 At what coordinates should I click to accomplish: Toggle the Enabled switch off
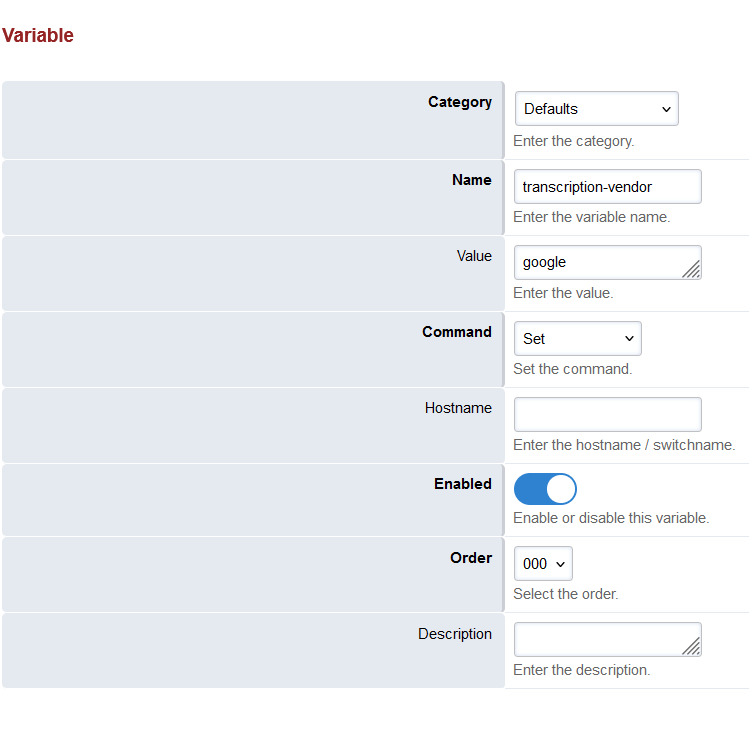pyautogui.click(x=545, y=489)
